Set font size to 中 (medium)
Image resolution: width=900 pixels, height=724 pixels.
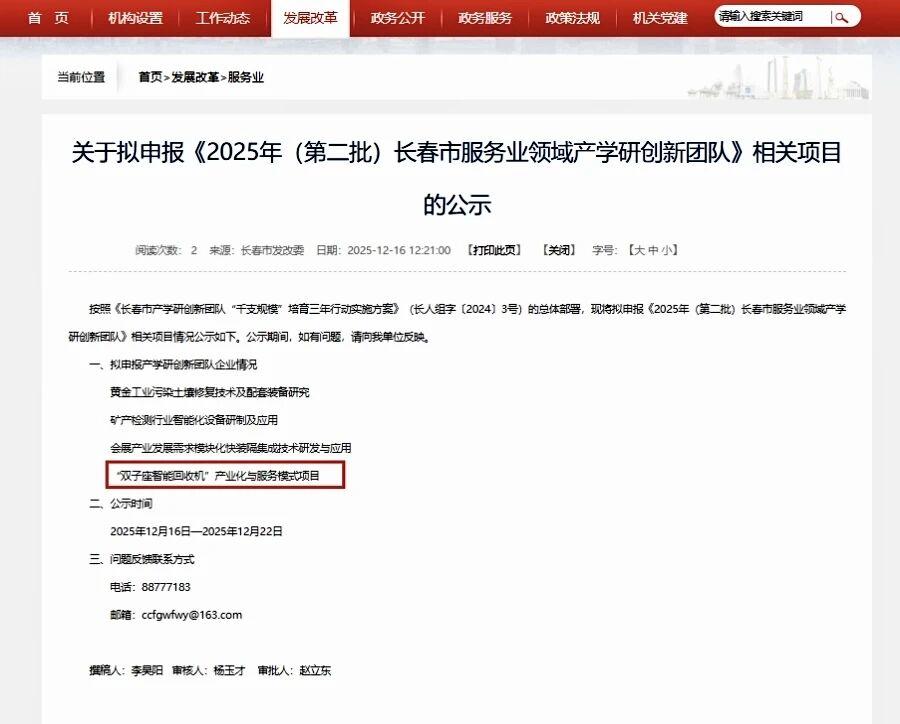pyautogui.click(x=654, y=250)
